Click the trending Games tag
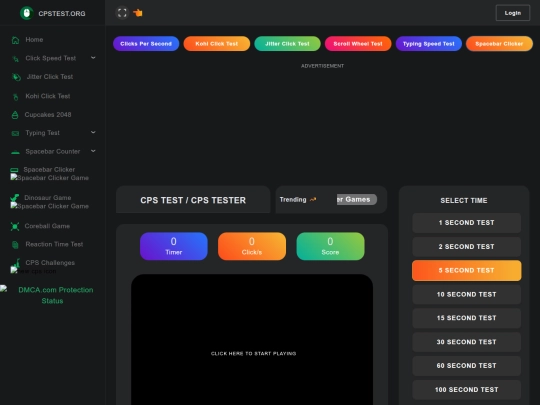Screen dimensions: 540x405 357,199
